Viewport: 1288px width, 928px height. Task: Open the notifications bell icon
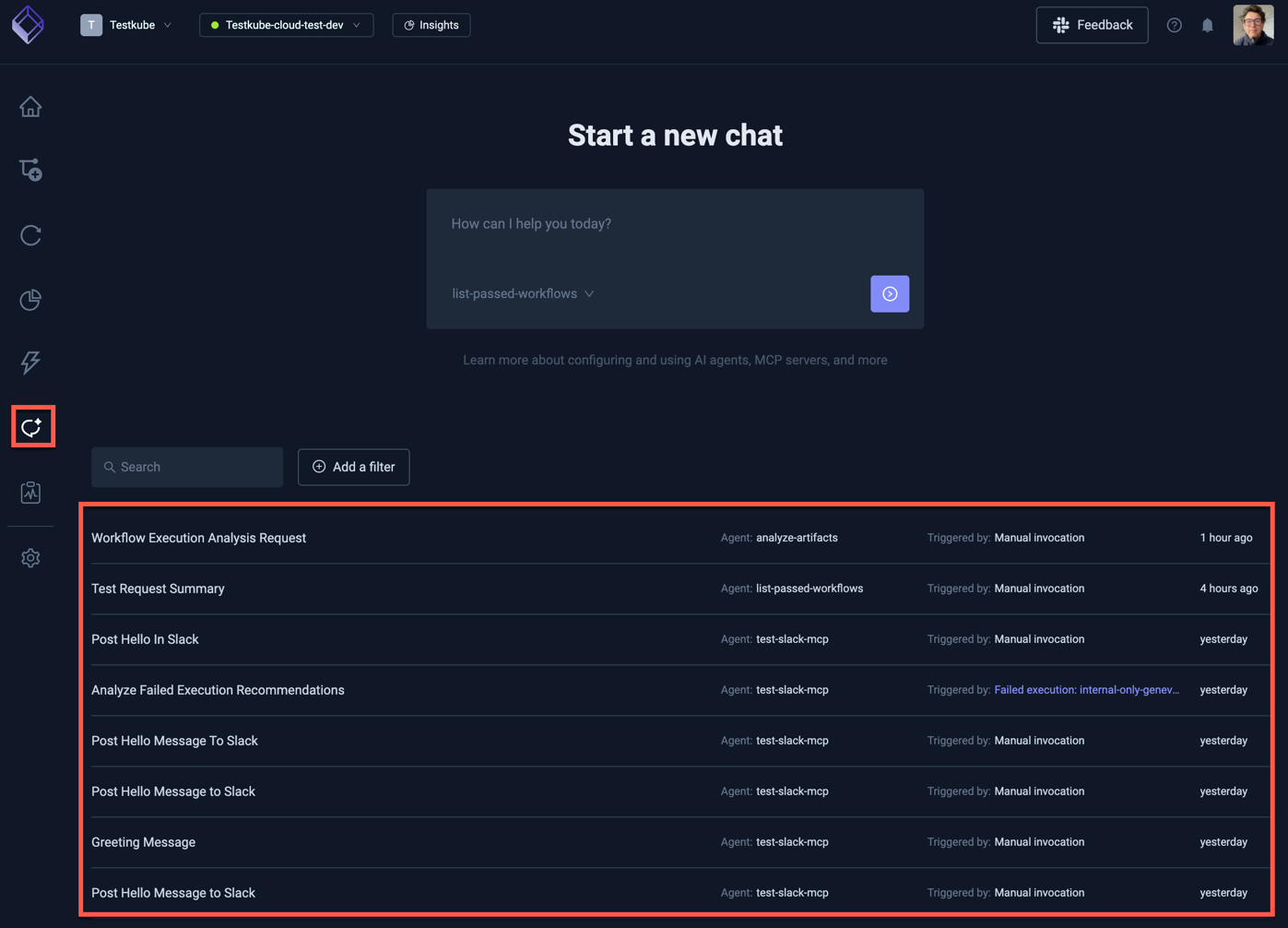click(1207, 25)
